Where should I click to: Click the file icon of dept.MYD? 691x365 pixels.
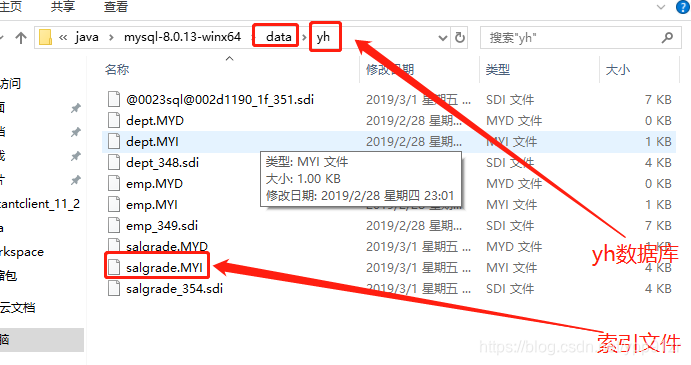(x=114, y=121)
